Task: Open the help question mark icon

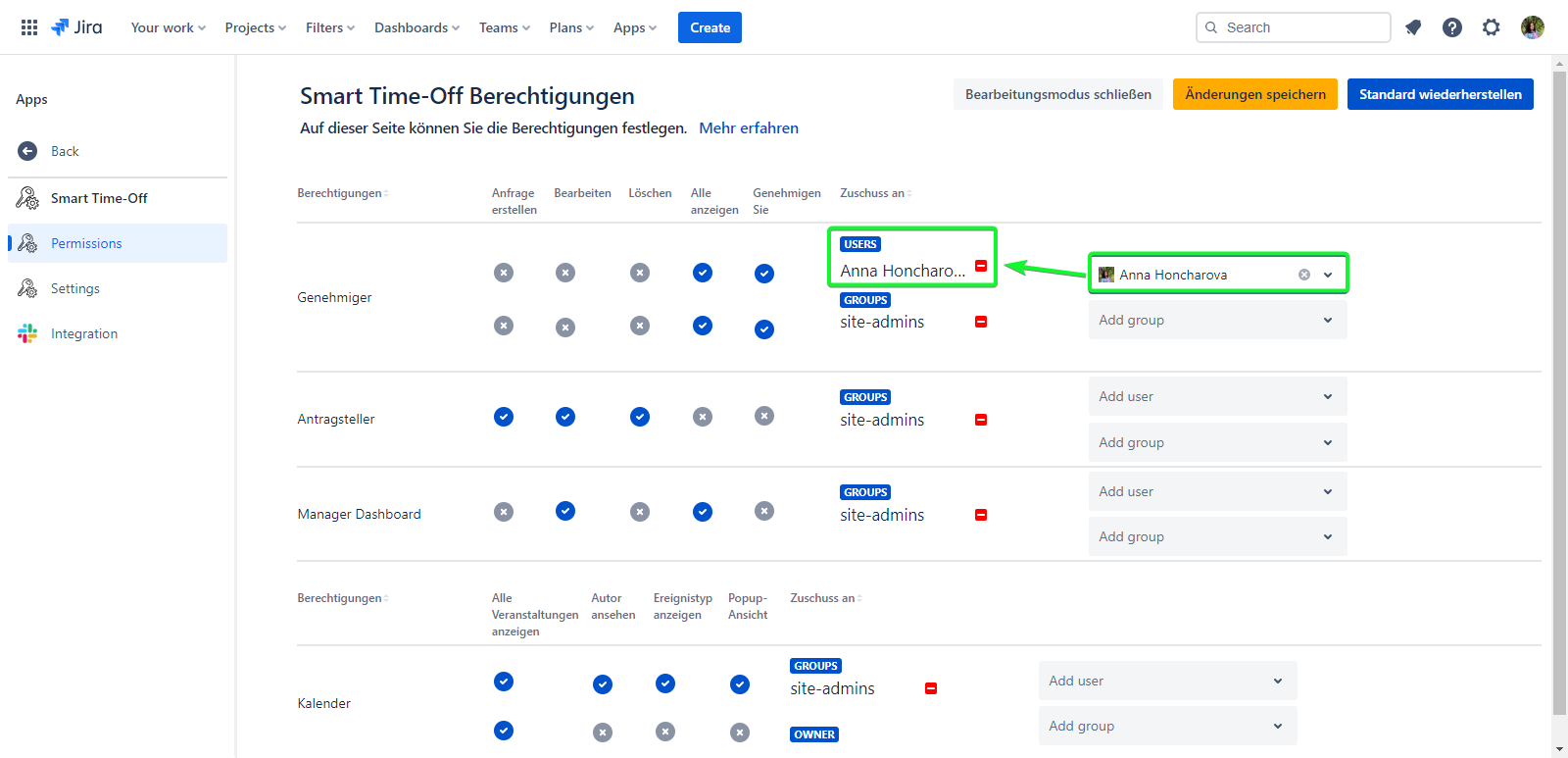Action: click(x=1451, y=27)
